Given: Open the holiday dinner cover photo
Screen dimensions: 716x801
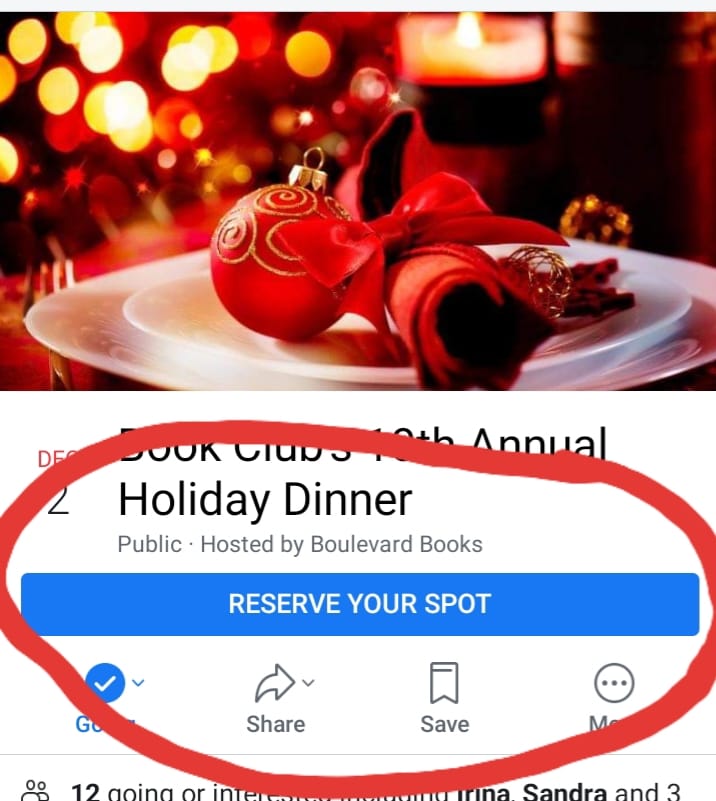Looking at the screenshot, I should [358, 201].
